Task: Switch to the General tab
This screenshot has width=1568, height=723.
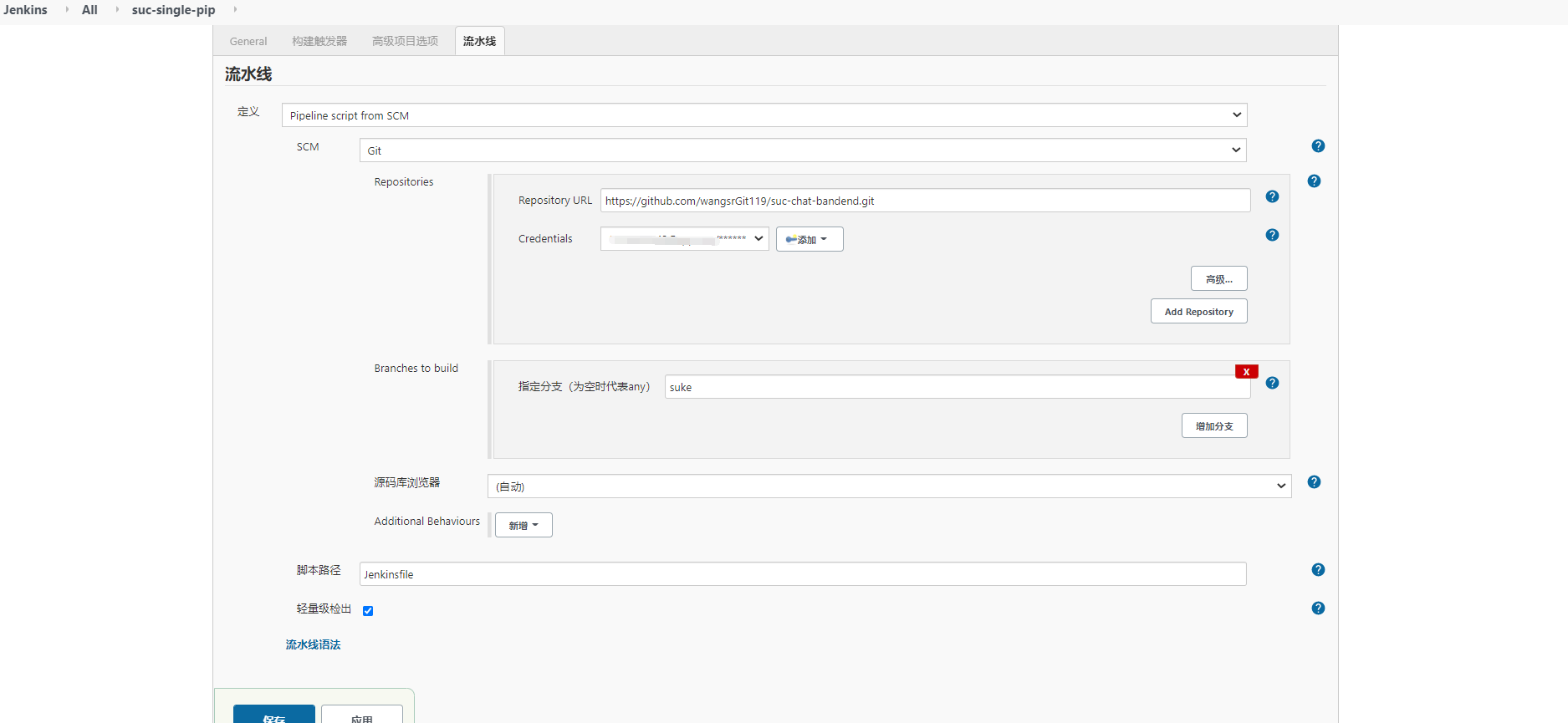Action: point(248,41)
